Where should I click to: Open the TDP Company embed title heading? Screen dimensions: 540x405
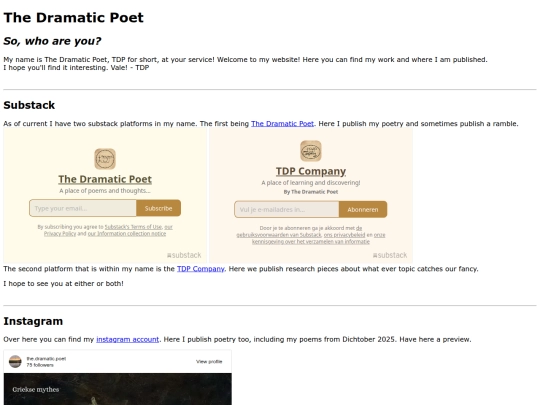click(x=311, y=171)
